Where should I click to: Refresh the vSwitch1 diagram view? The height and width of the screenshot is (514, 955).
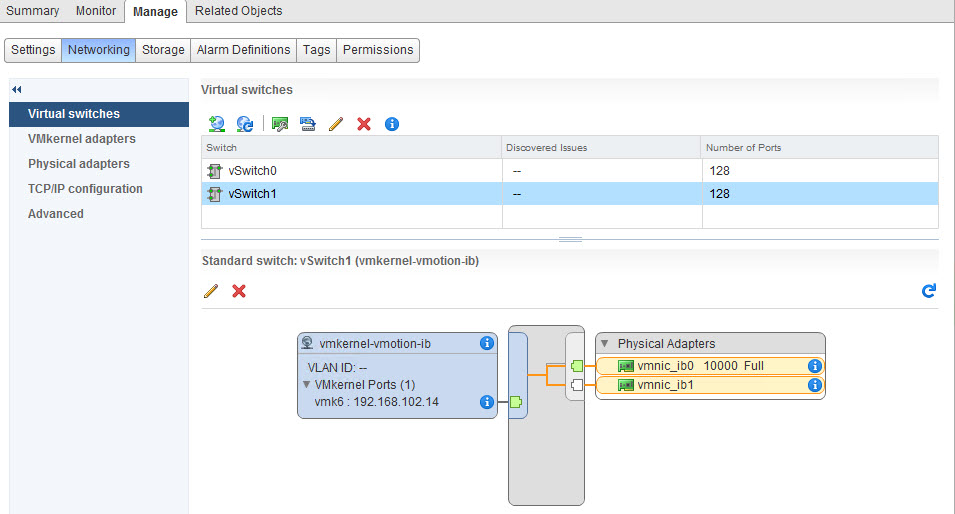pyautogui.click(x=928, y=291)
